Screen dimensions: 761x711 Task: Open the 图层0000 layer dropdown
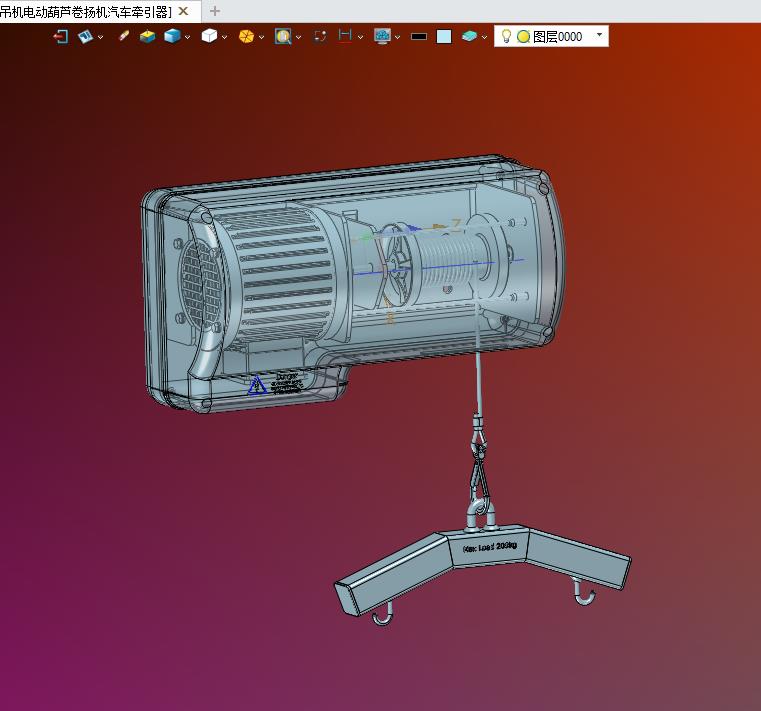coord(599,36)
